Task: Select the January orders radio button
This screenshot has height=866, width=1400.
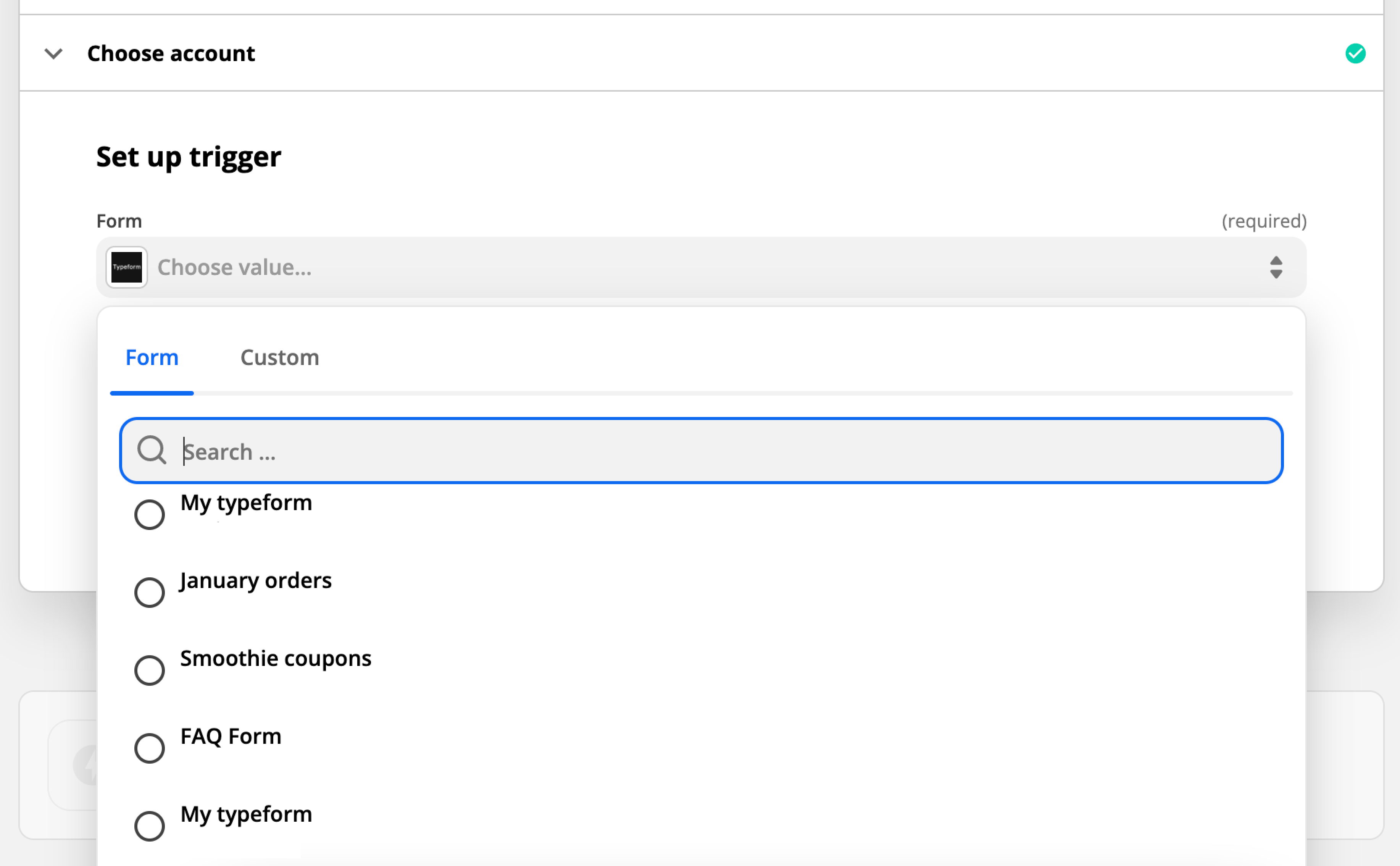Action: click(x=149, y=592)
